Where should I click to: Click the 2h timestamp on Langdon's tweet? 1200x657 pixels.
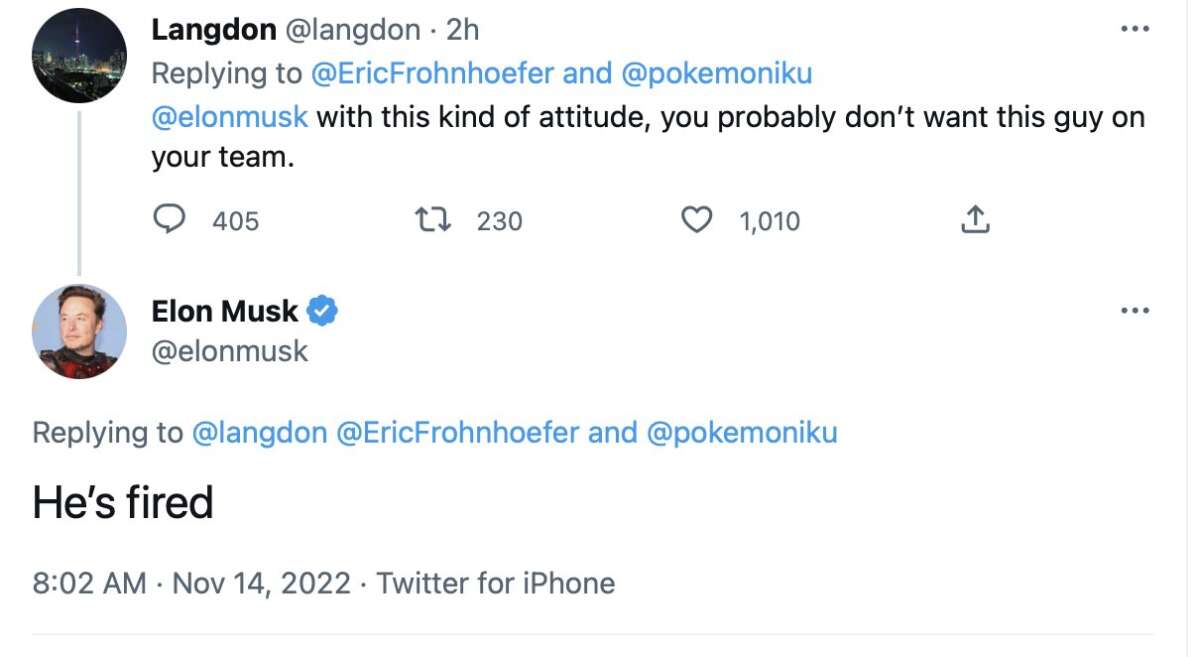462,30
